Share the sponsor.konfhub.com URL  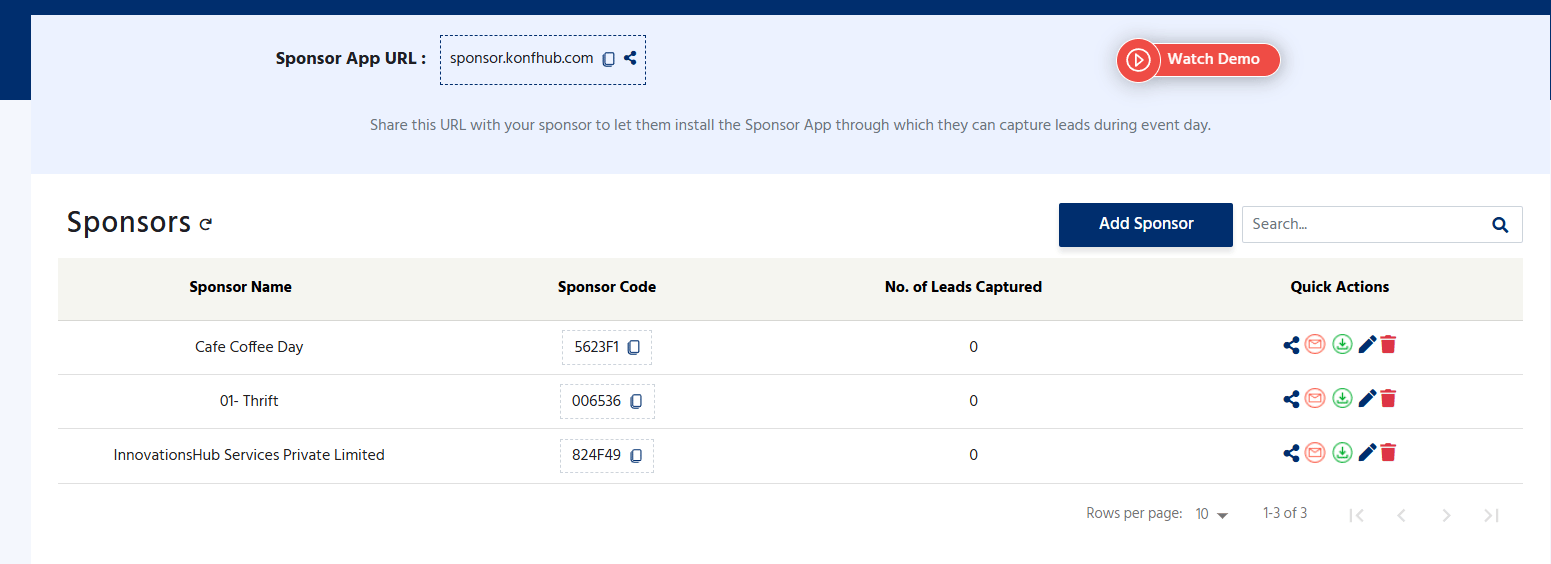point(630,58)
